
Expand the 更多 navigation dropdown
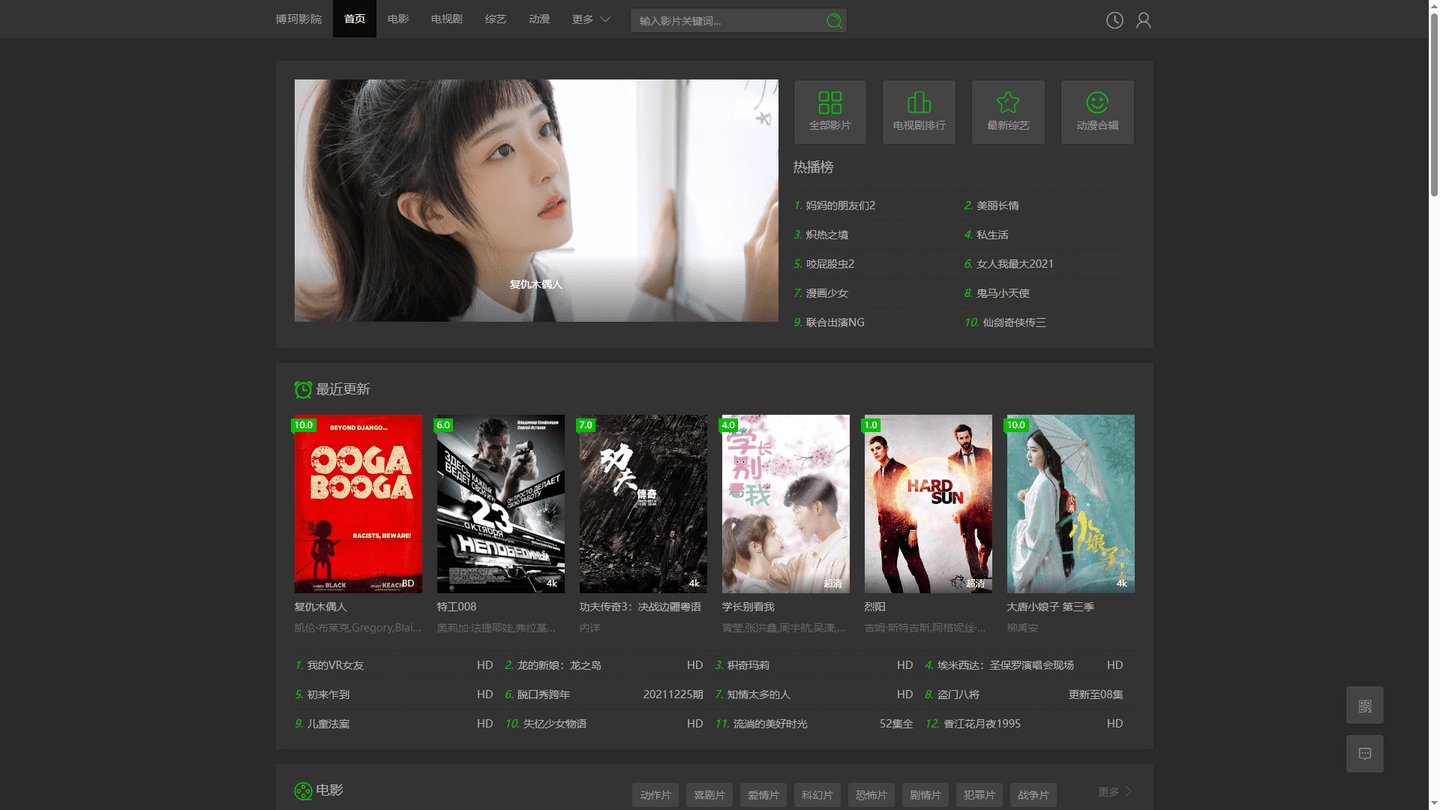pyautogui.click(x=591, y=19)
